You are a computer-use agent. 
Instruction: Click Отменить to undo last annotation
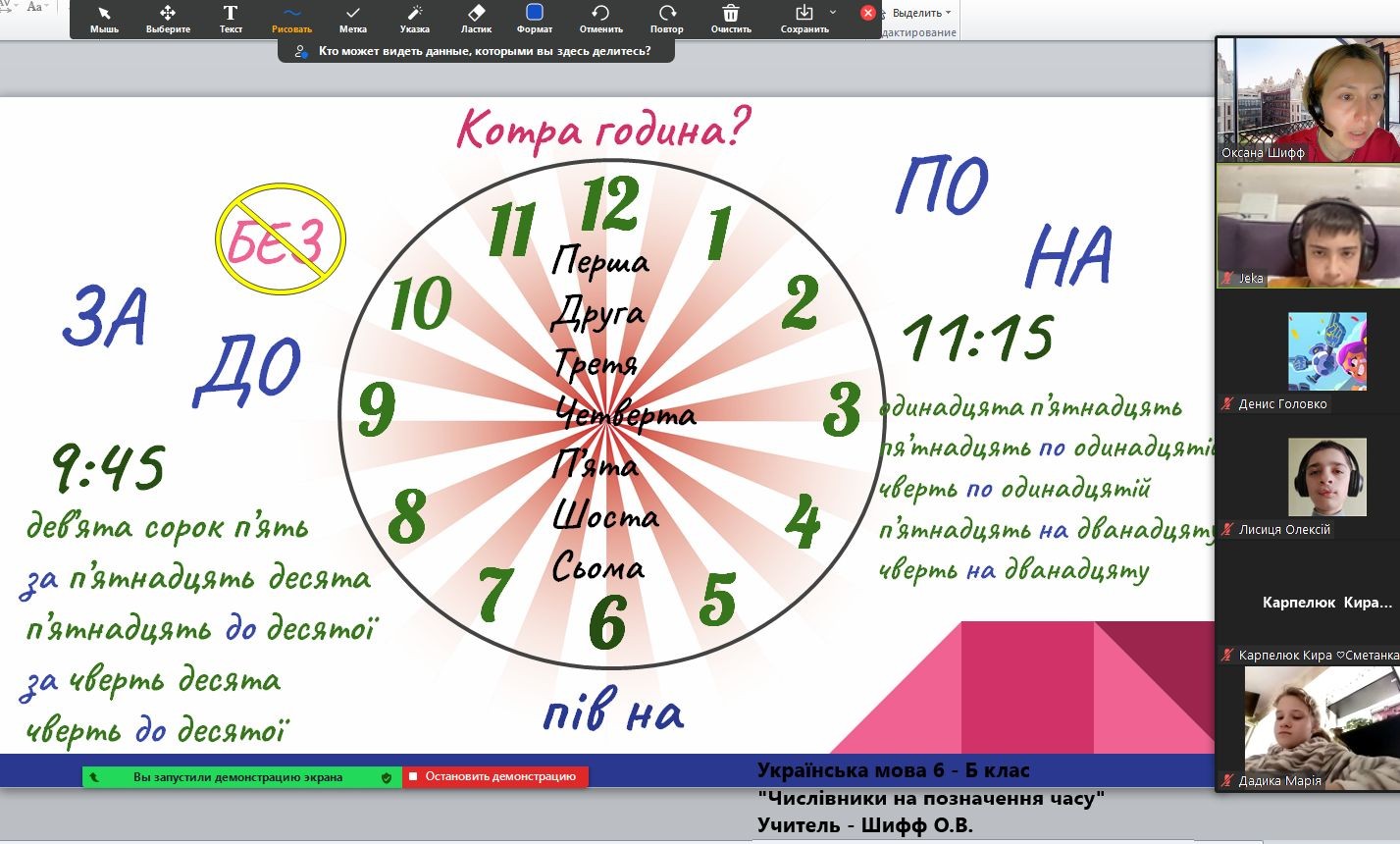600,19
